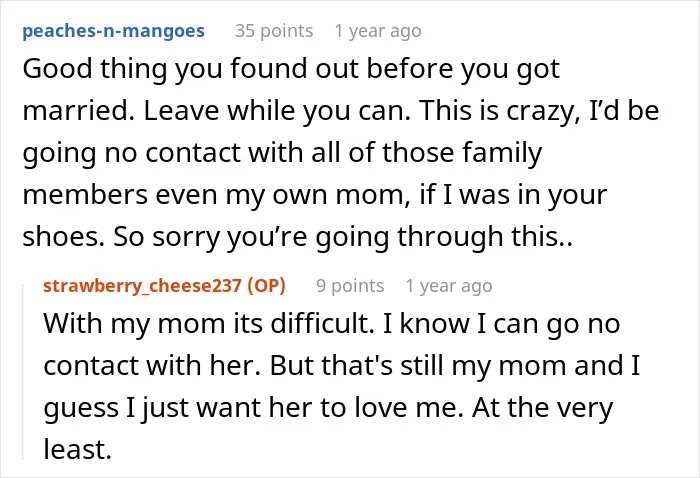Open the peaches-n-mangoes user profile
700x478 pixels.
[x=113, y=31]
